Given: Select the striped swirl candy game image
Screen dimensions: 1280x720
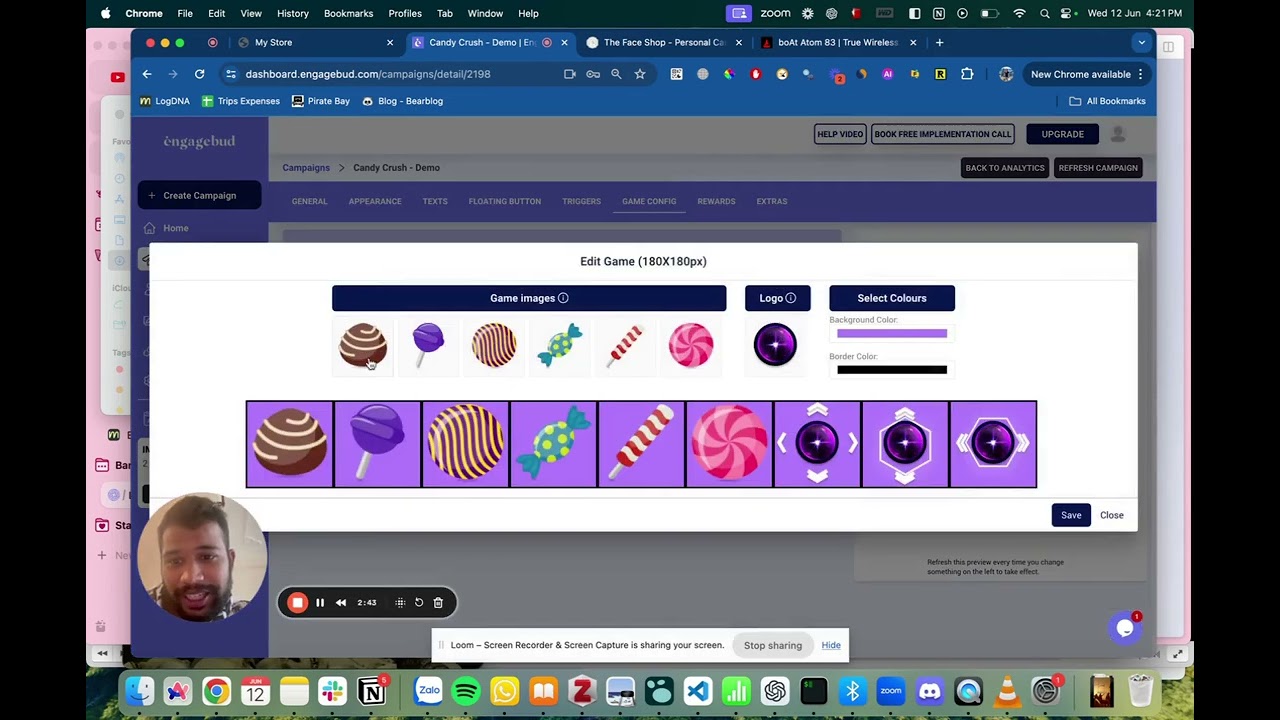Looking at the screenshot, I should point(494,345).
